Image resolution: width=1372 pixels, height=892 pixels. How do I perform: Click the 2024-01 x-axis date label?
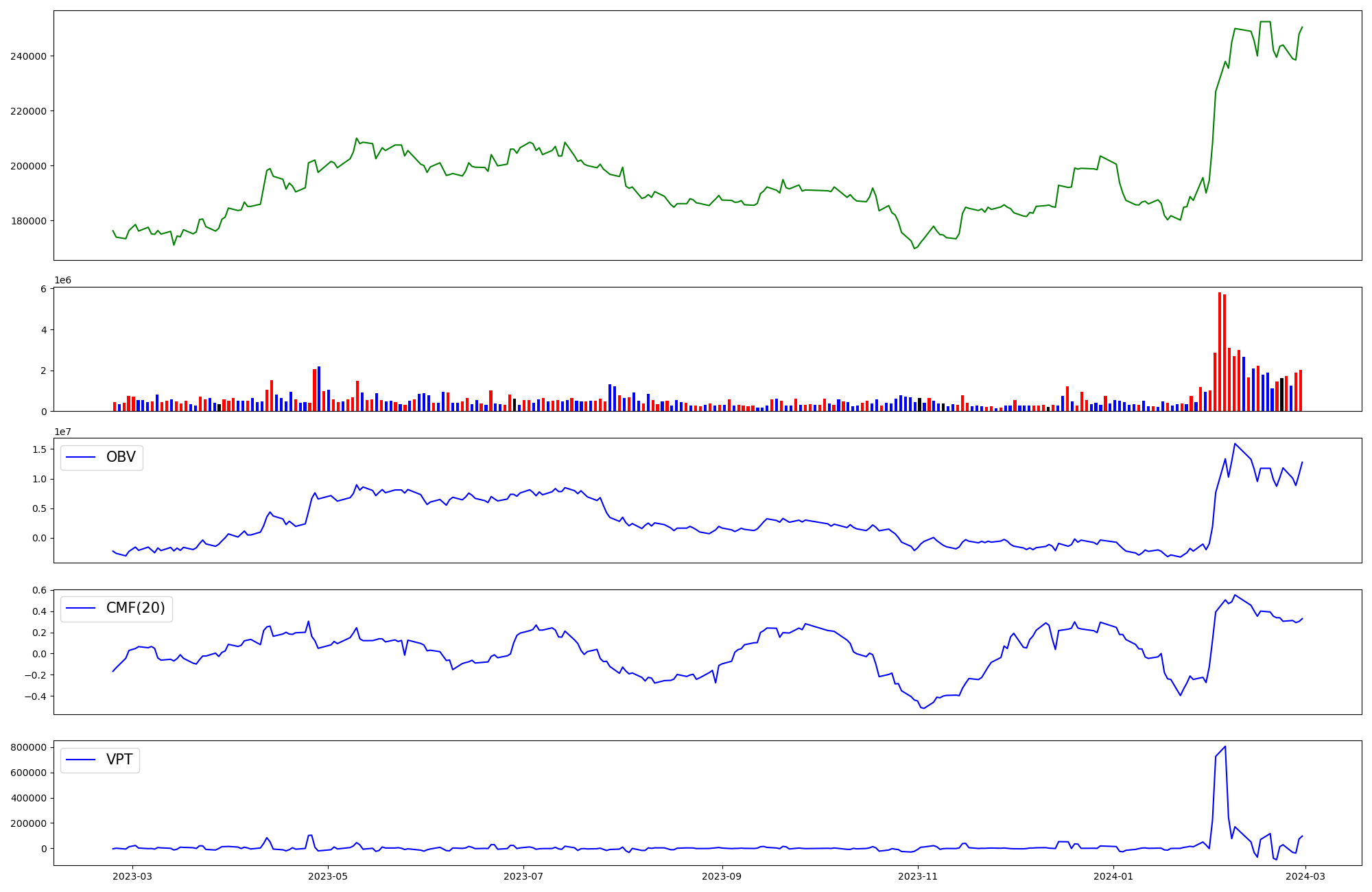coord(1113,876)
